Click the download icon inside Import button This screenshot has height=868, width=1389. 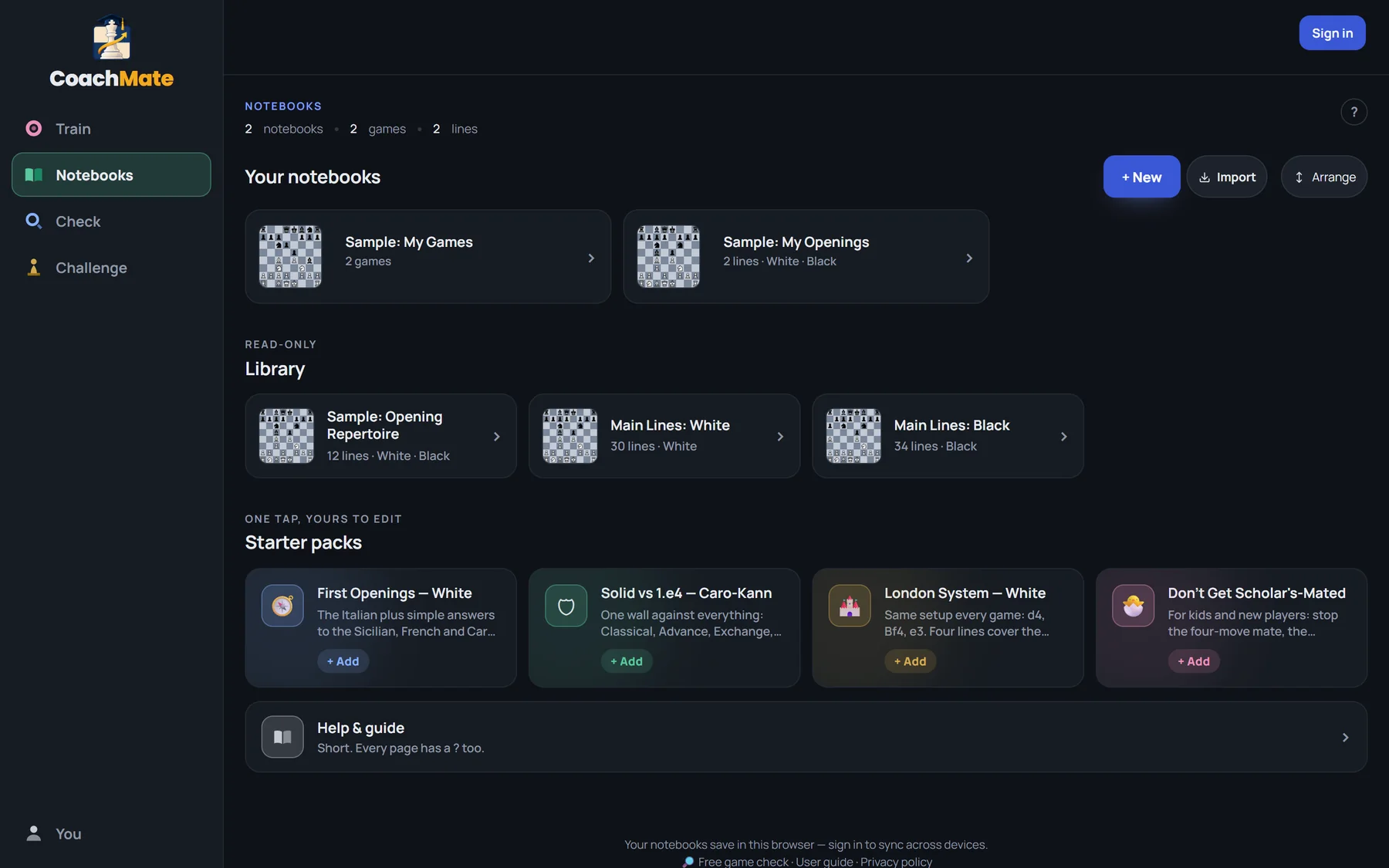1204,177
